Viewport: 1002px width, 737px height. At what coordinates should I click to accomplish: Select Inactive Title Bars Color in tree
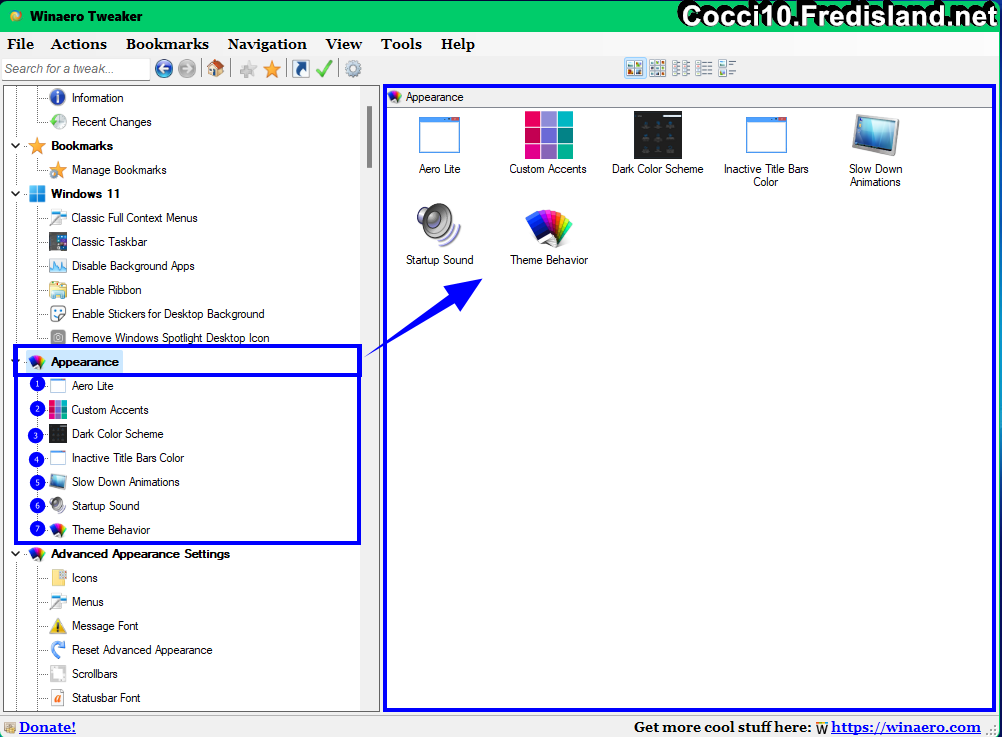click(x=128, y=458)
